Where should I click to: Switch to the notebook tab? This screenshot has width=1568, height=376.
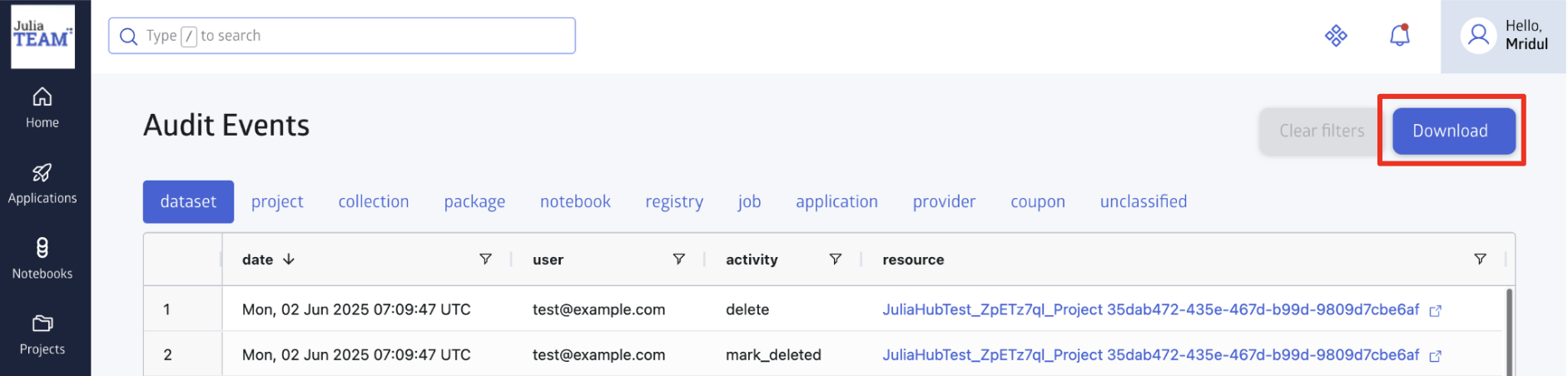(x=575, y=202)
